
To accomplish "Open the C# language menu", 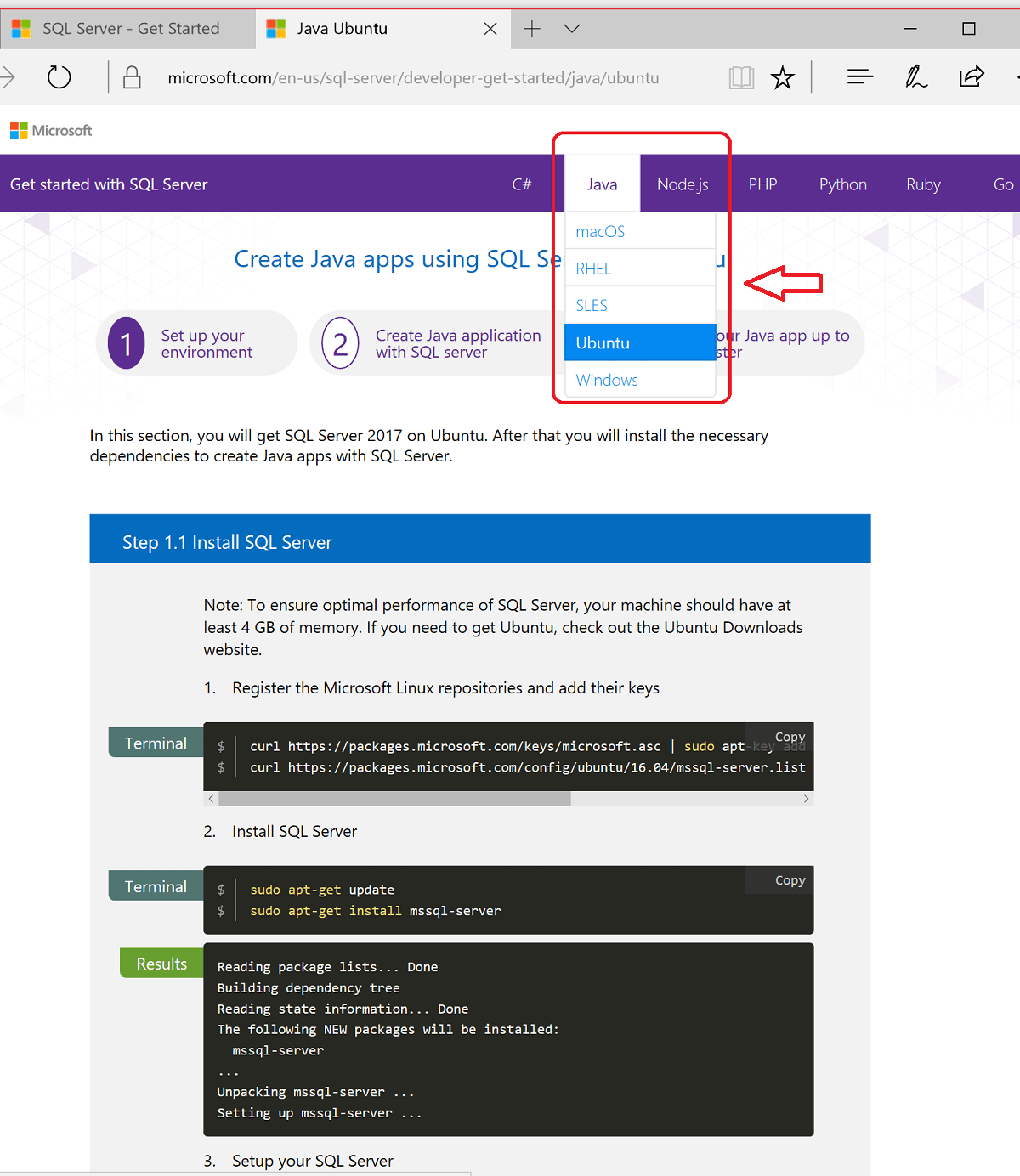I will point(522,184).
